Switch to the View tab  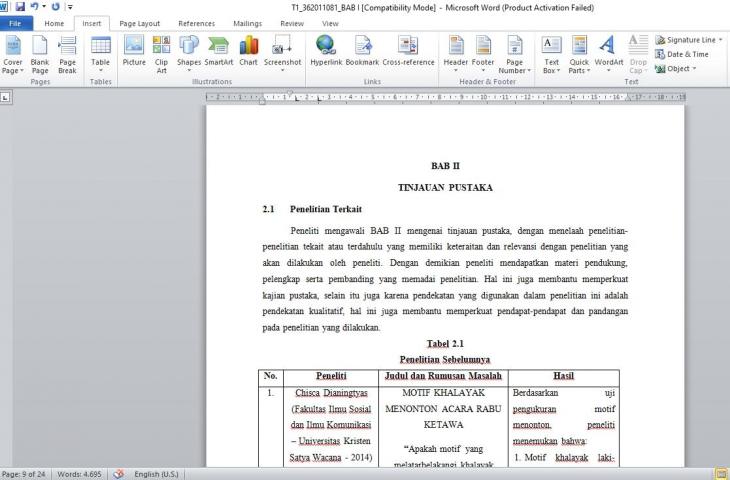click(x=330, y=23)
